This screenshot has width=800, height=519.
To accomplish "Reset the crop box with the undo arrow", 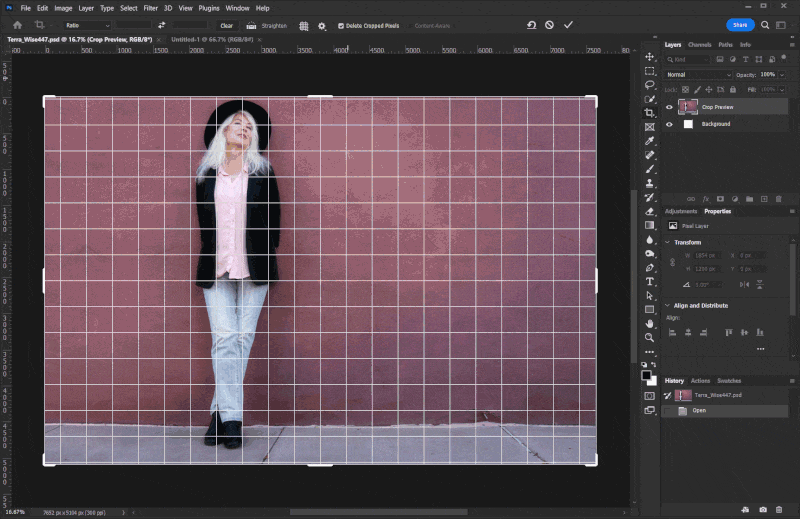I will tap(530, 25).
